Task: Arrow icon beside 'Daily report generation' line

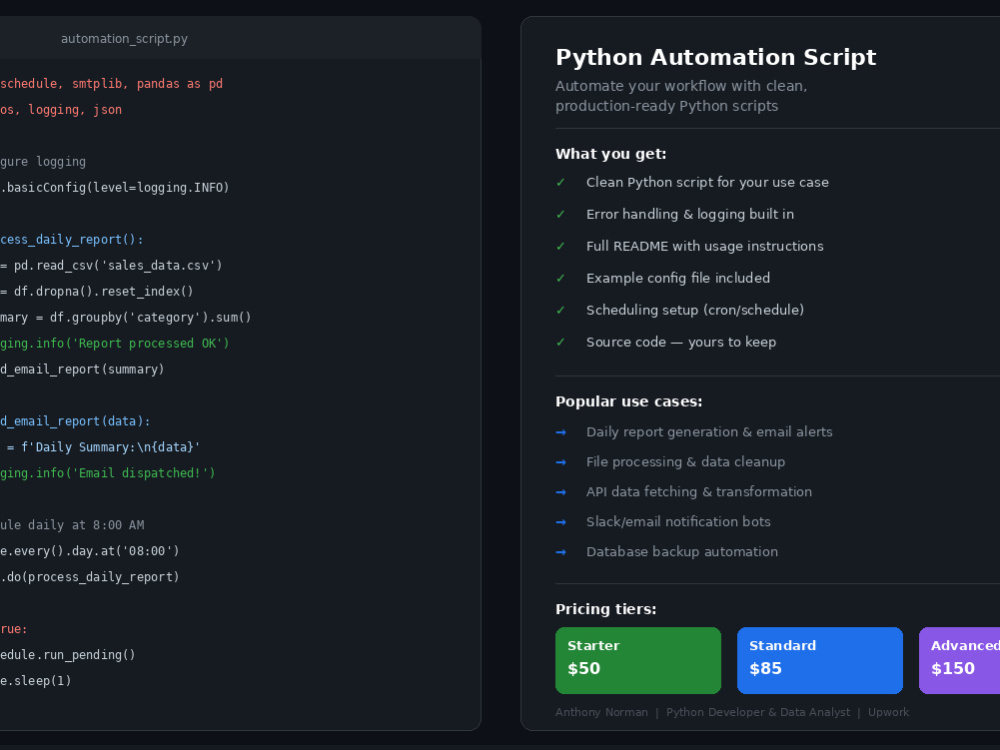Action: click(561, 432)
